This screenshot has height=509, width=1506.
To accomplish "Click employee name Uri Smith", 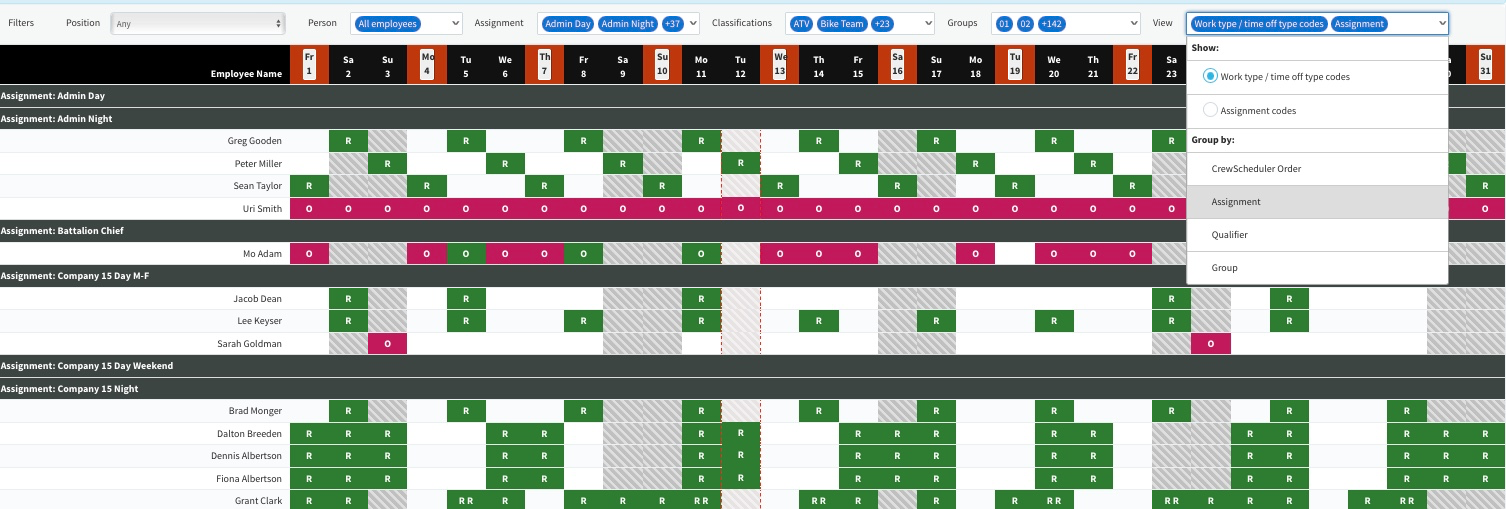I will 262,209.
